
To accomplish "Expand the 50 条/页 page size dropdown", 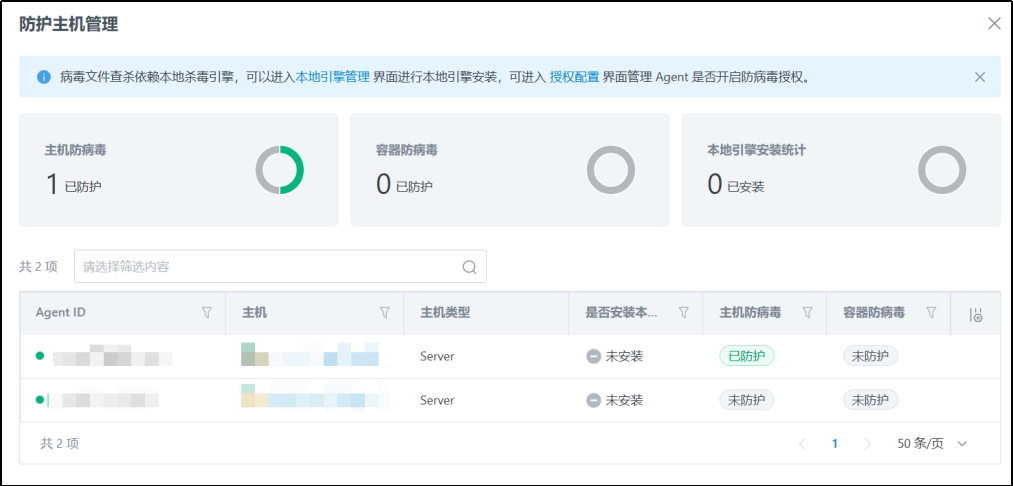I will (932, 444).
